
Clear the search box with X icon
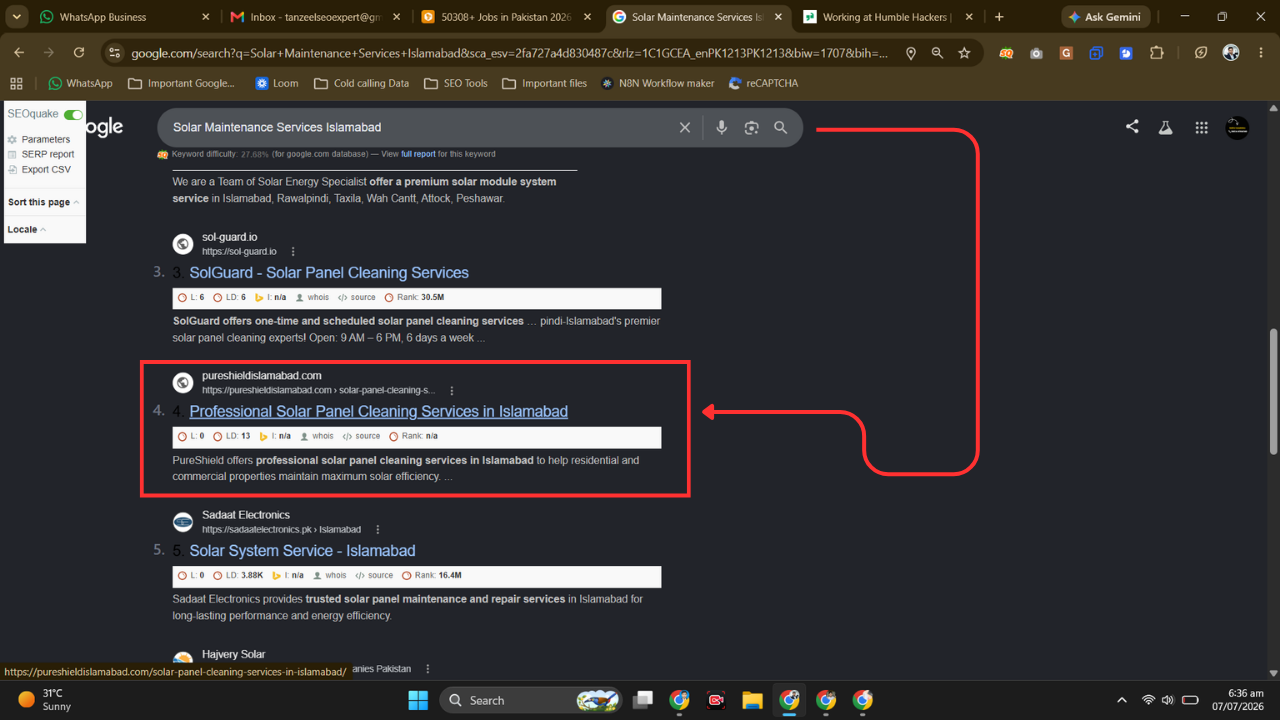(x=685, y=128)
